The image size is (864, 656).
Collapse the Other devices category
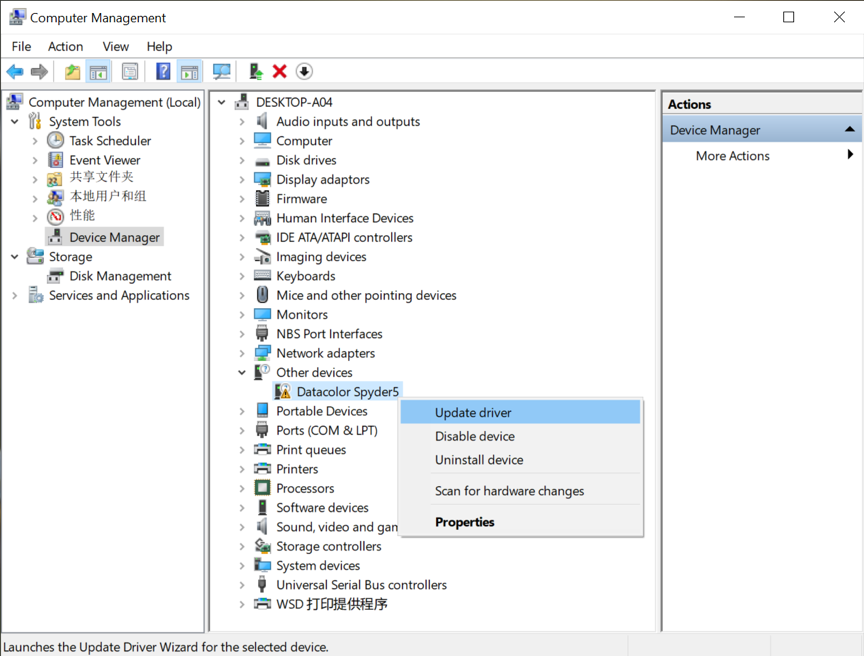click(242, 372)
